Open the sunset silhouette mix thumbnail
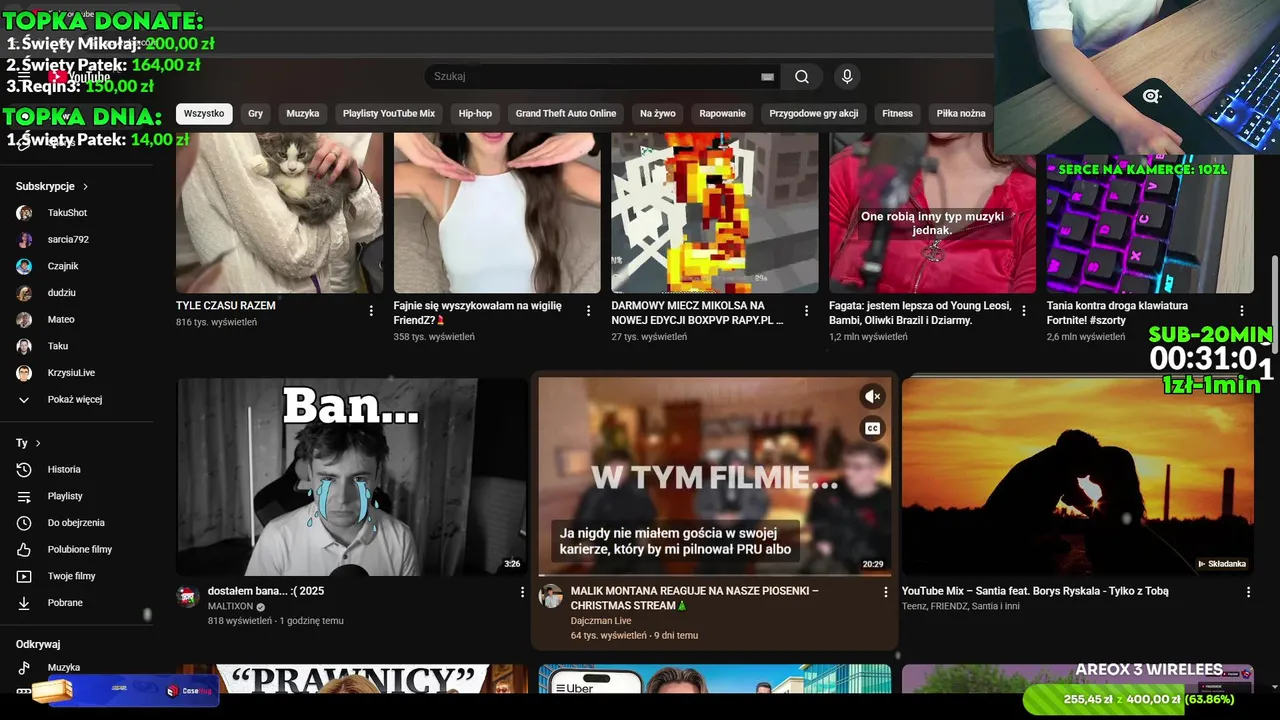Viewport: 1280px width, 720px height. [x=1077, y=476]
